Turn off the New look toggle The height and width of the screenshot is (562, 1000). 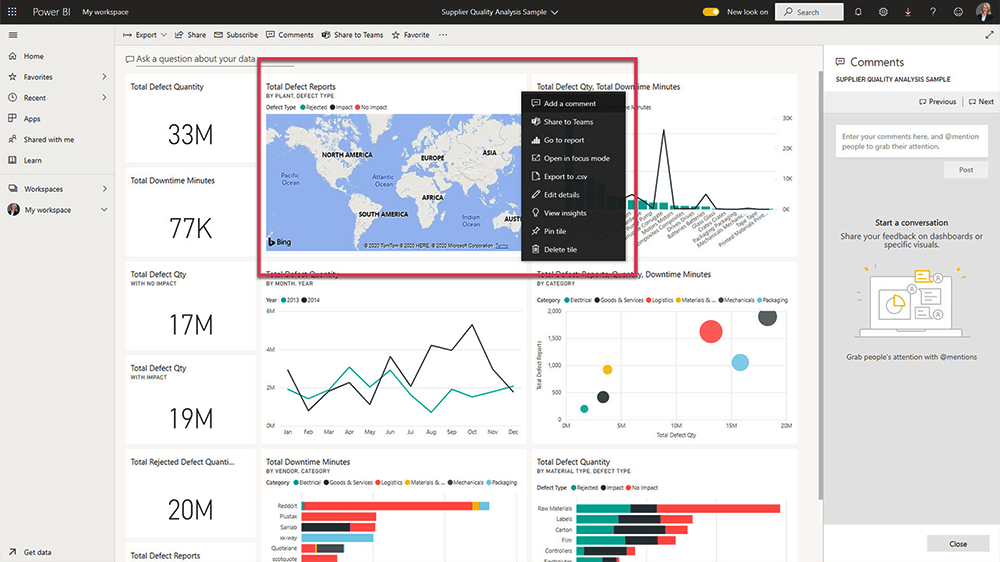click(711, 12)
